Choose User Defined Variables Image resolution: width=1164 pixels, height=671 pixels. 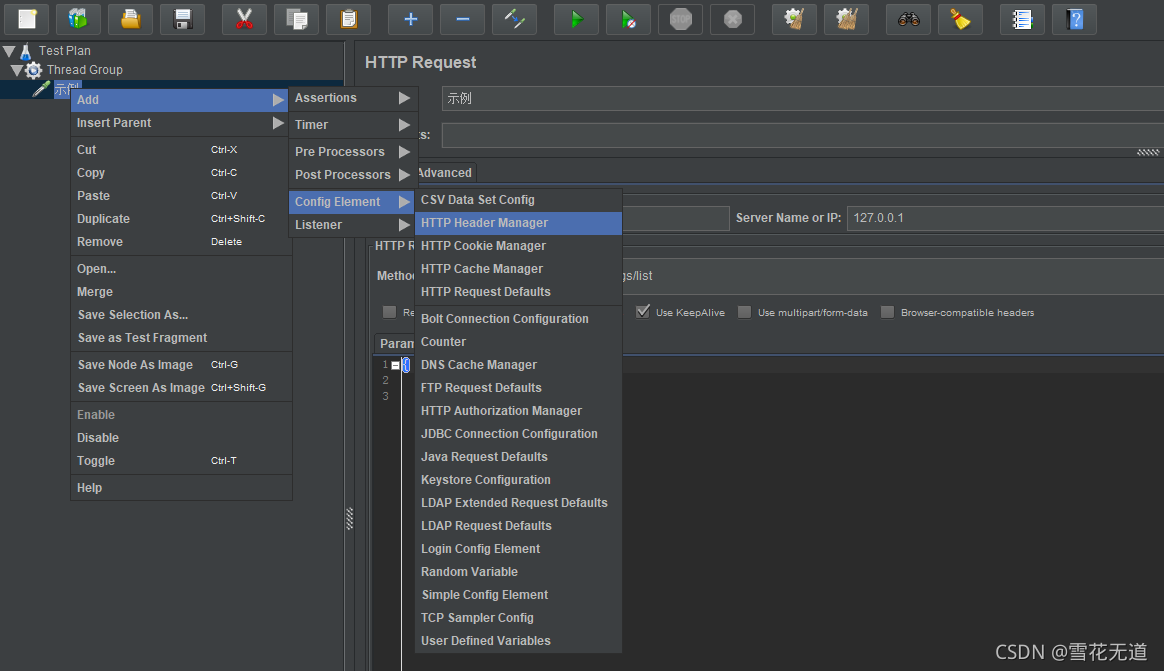[518, 641]
